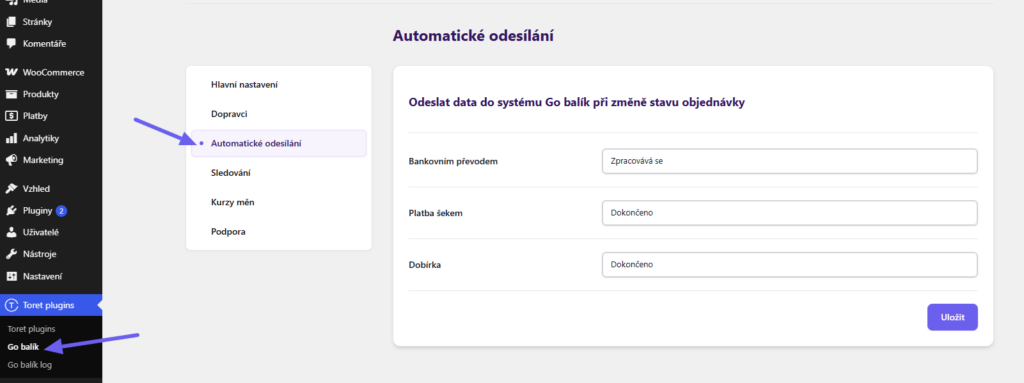
Task: Open the Platba šekem status dropdown
Action: coord(790,213)
